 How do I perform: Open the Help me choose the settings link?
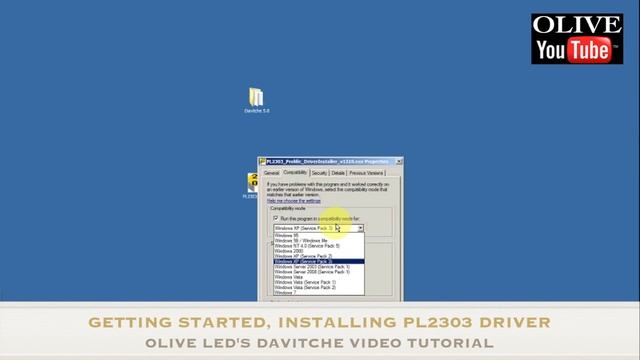pyautogui.click(x=293, y=201)
